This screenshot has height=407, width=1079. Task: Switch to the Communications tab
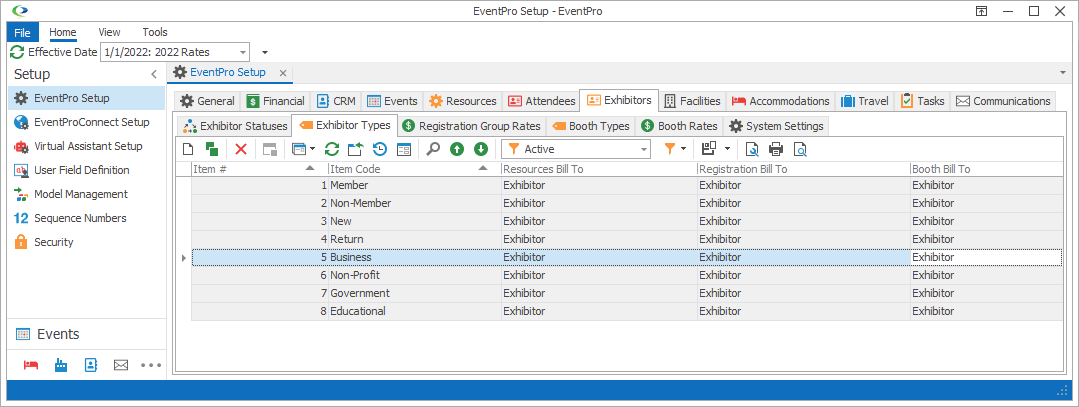click(1003, 101)
